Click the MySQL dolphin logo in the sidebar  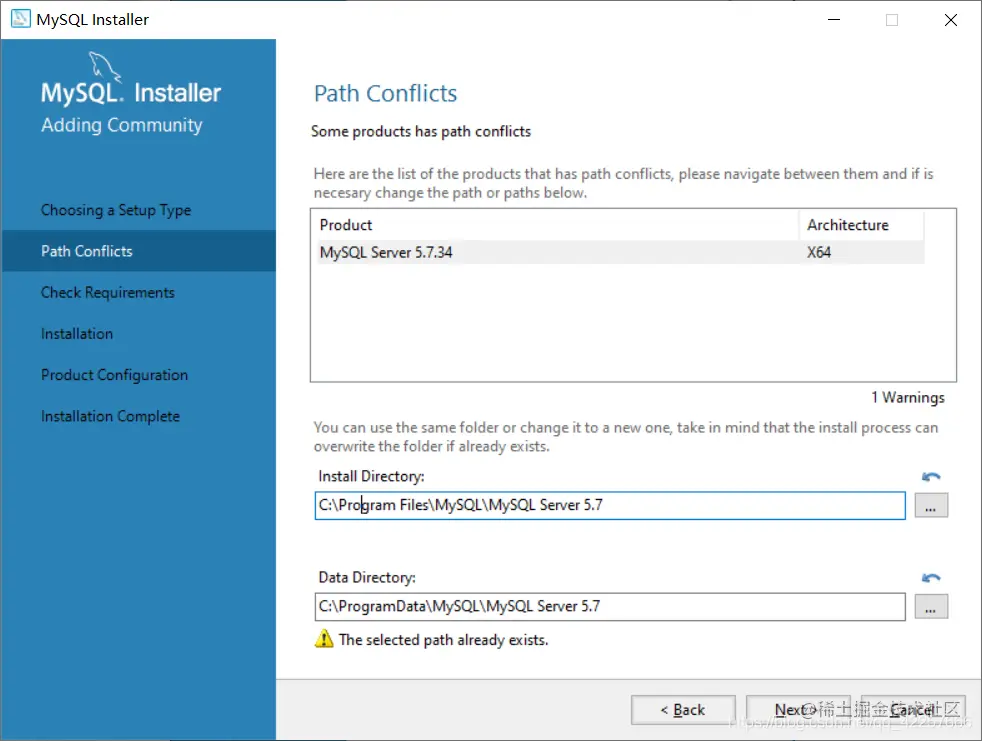point(104,66)
